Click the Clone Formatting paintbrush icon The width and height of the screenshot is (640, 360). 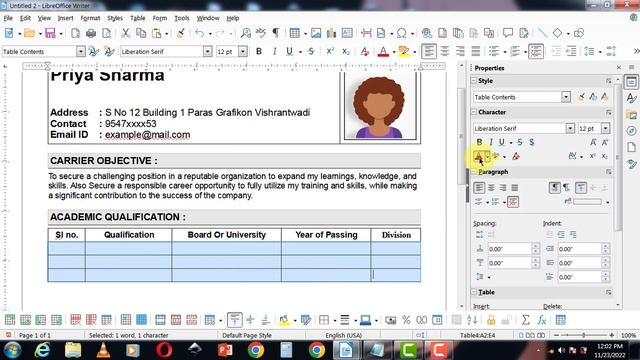[180, 33]
